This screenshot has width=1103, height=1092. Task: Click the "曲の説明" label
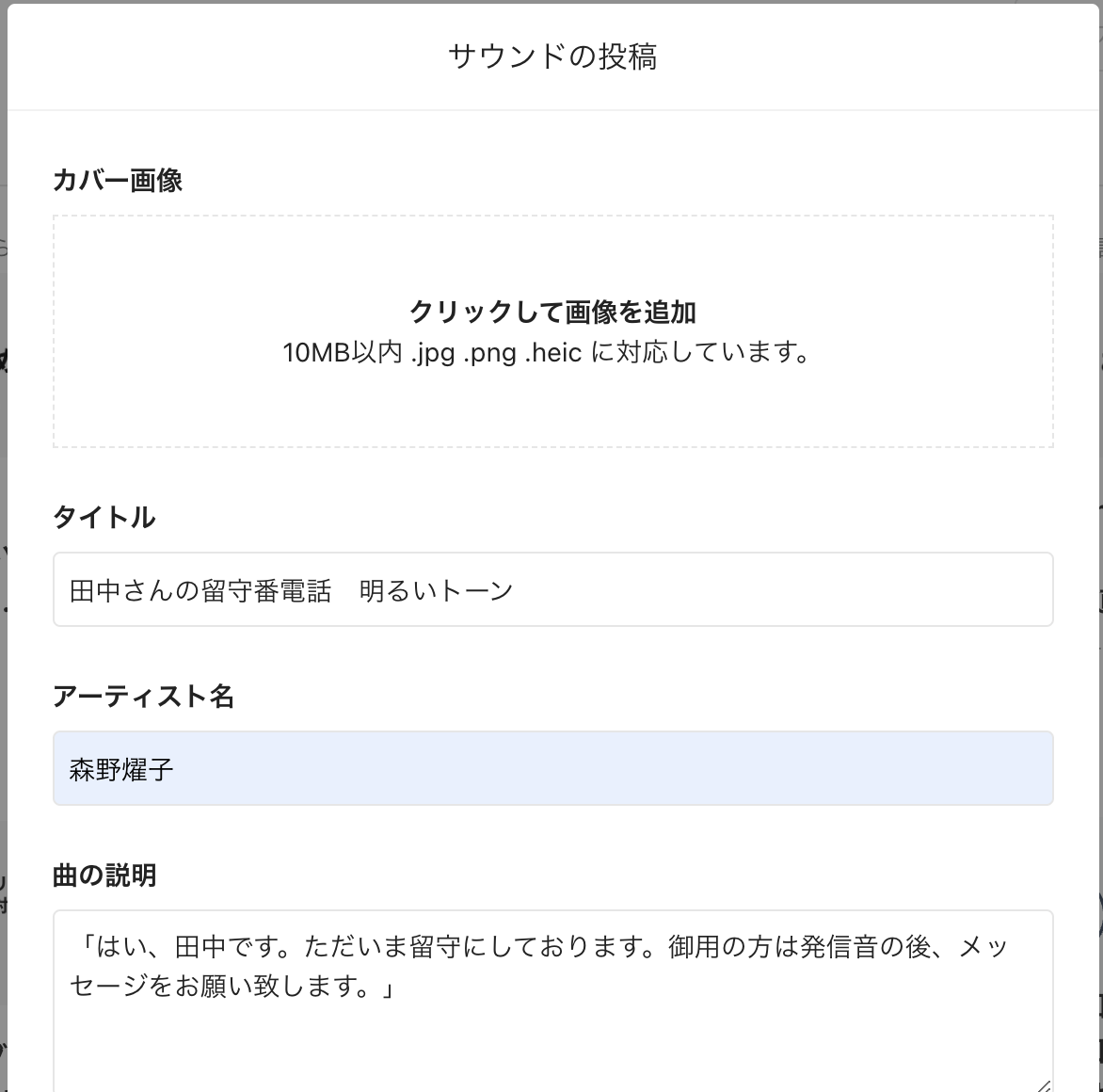tap(104, 875)
